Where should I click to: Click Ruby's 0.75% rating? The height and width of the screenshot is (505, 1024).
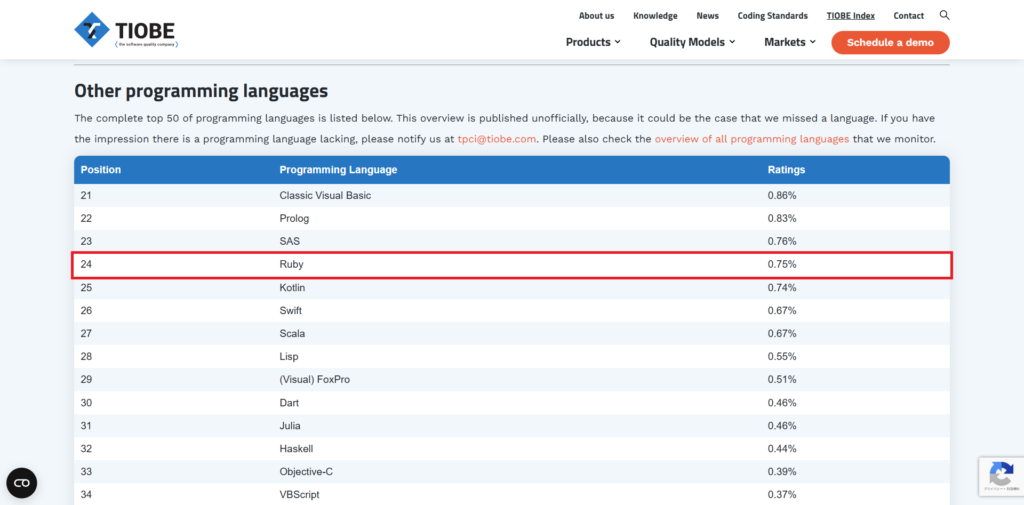click(782, 265)
